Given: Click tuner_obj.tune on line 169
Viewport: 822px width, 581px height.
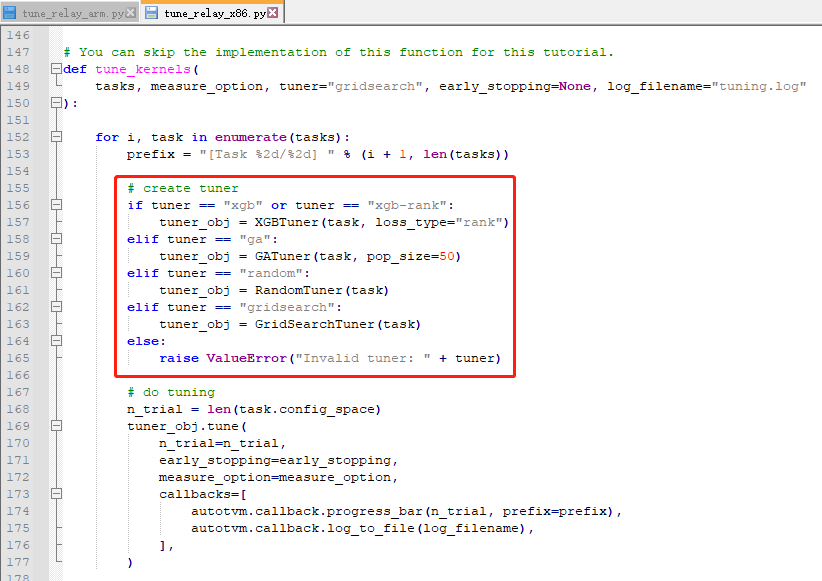Looking at the screenshot, I should coord(182,426).
